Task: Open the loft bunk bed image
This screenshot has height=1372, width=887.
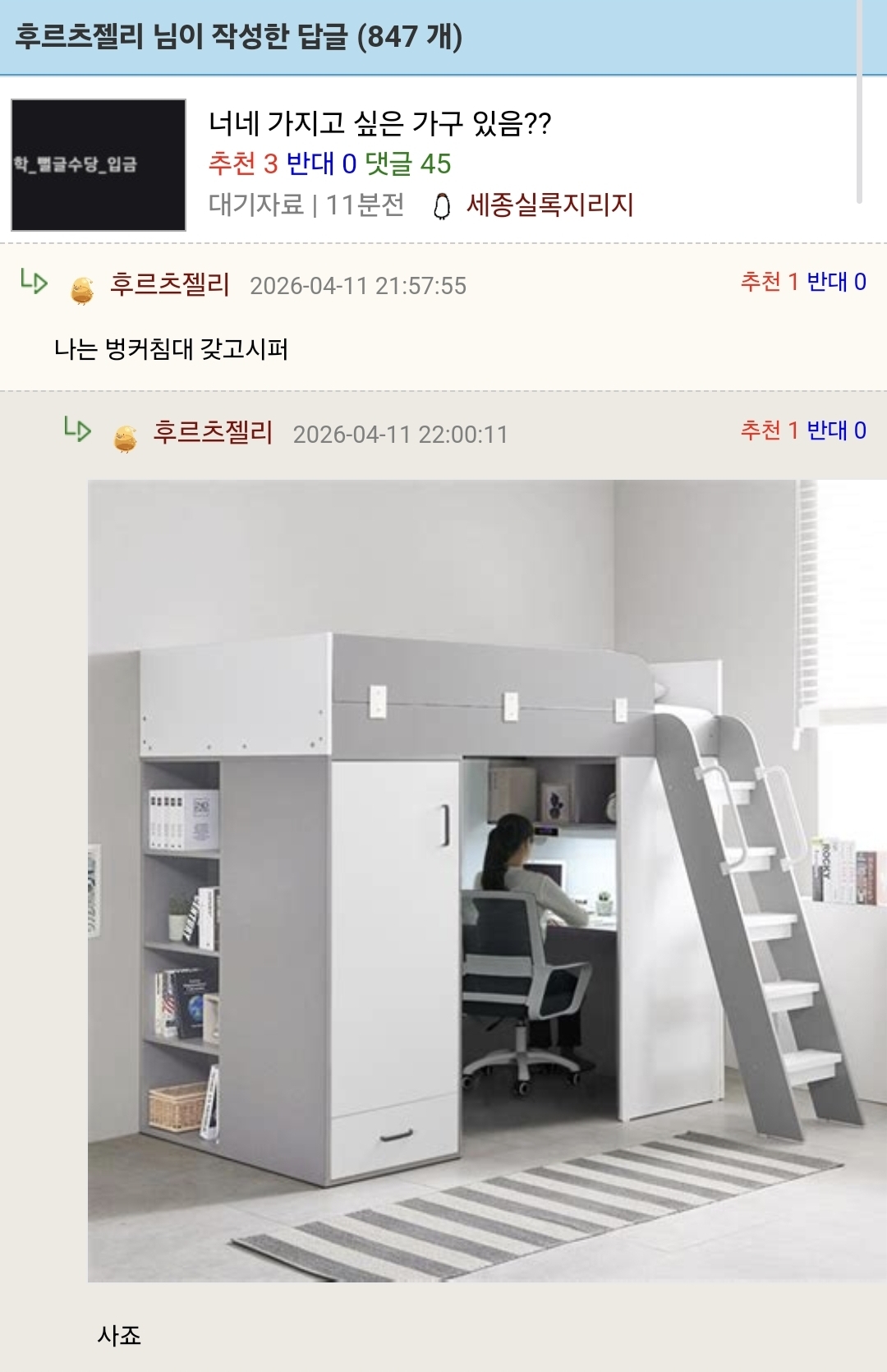Action: pyautogui.click(x=487, y=881)
